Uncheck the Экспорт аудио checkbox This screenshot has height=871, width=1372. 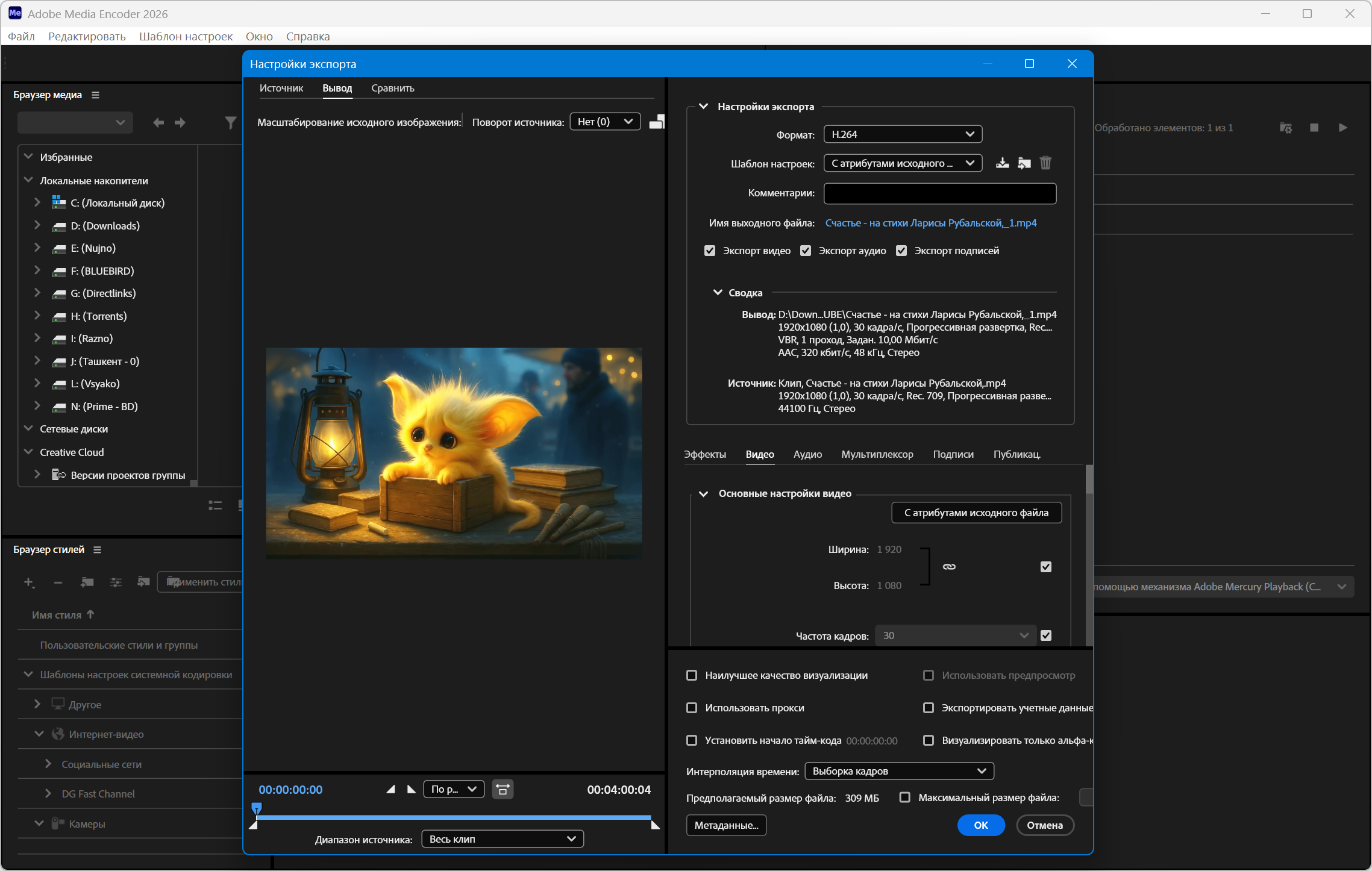806,251
